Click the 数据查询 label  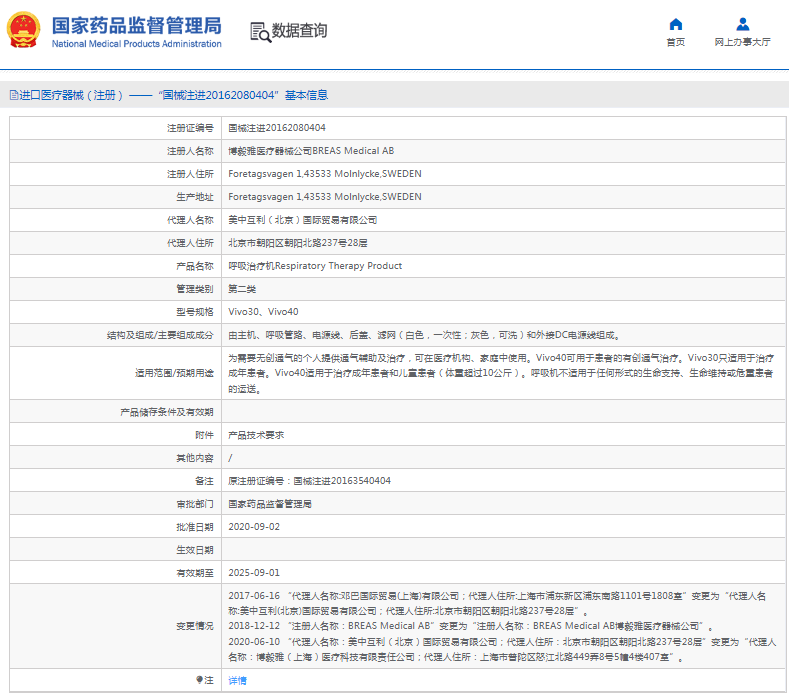point(299,31)
